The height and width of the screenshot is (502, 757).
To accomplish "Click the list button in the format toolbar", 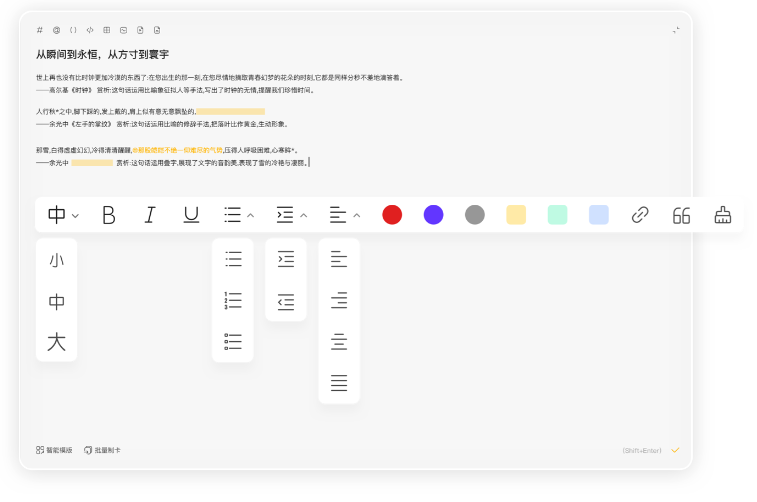I will pos(233,215).
